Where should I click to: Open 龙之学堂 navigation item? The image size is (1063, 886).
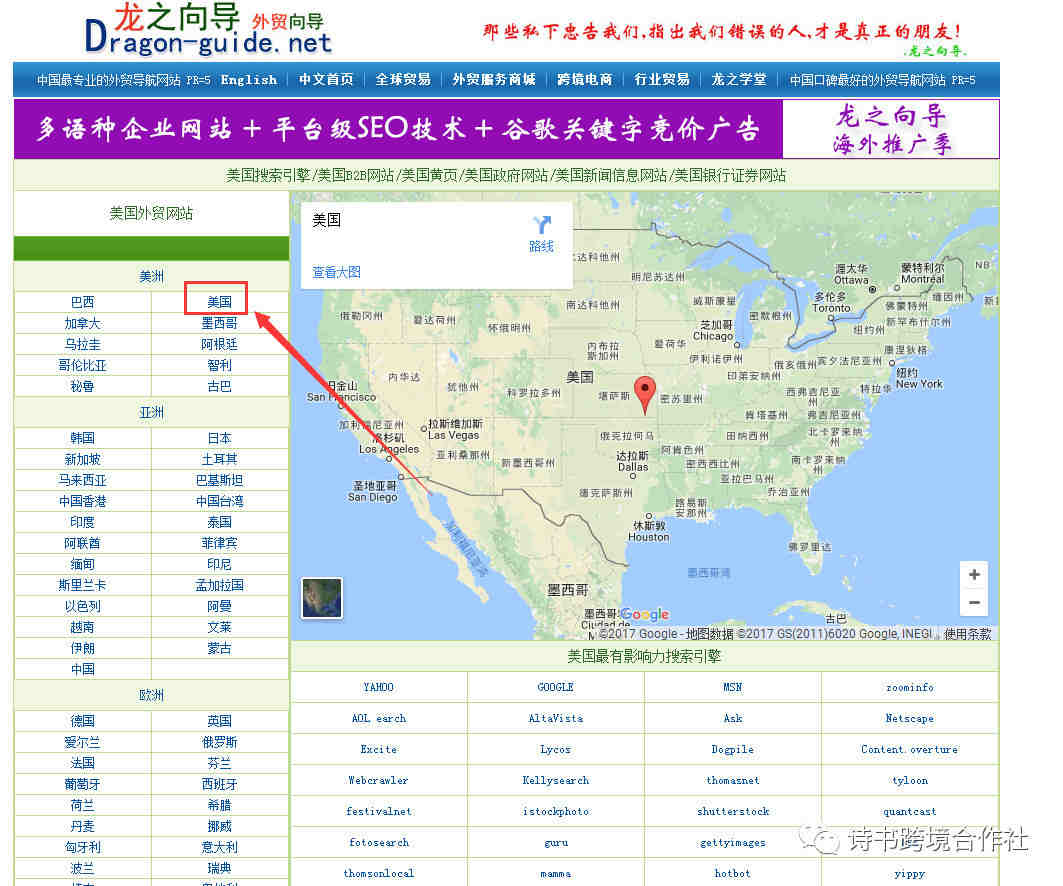coord(739,80)
